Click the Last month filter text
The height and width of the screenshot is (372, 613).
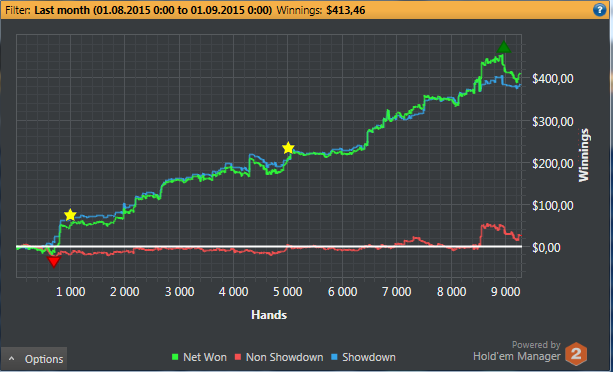coord(153,10)
